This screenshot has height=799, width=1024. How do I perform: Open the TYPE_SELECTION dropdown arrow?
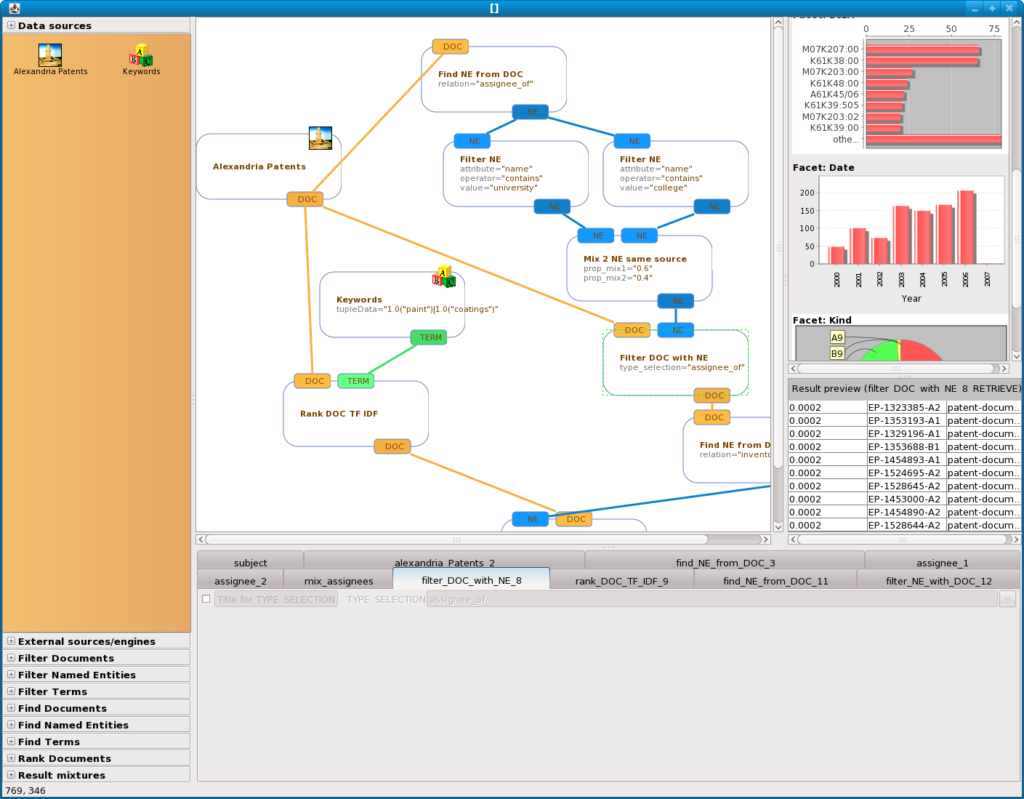[1008, 599]
